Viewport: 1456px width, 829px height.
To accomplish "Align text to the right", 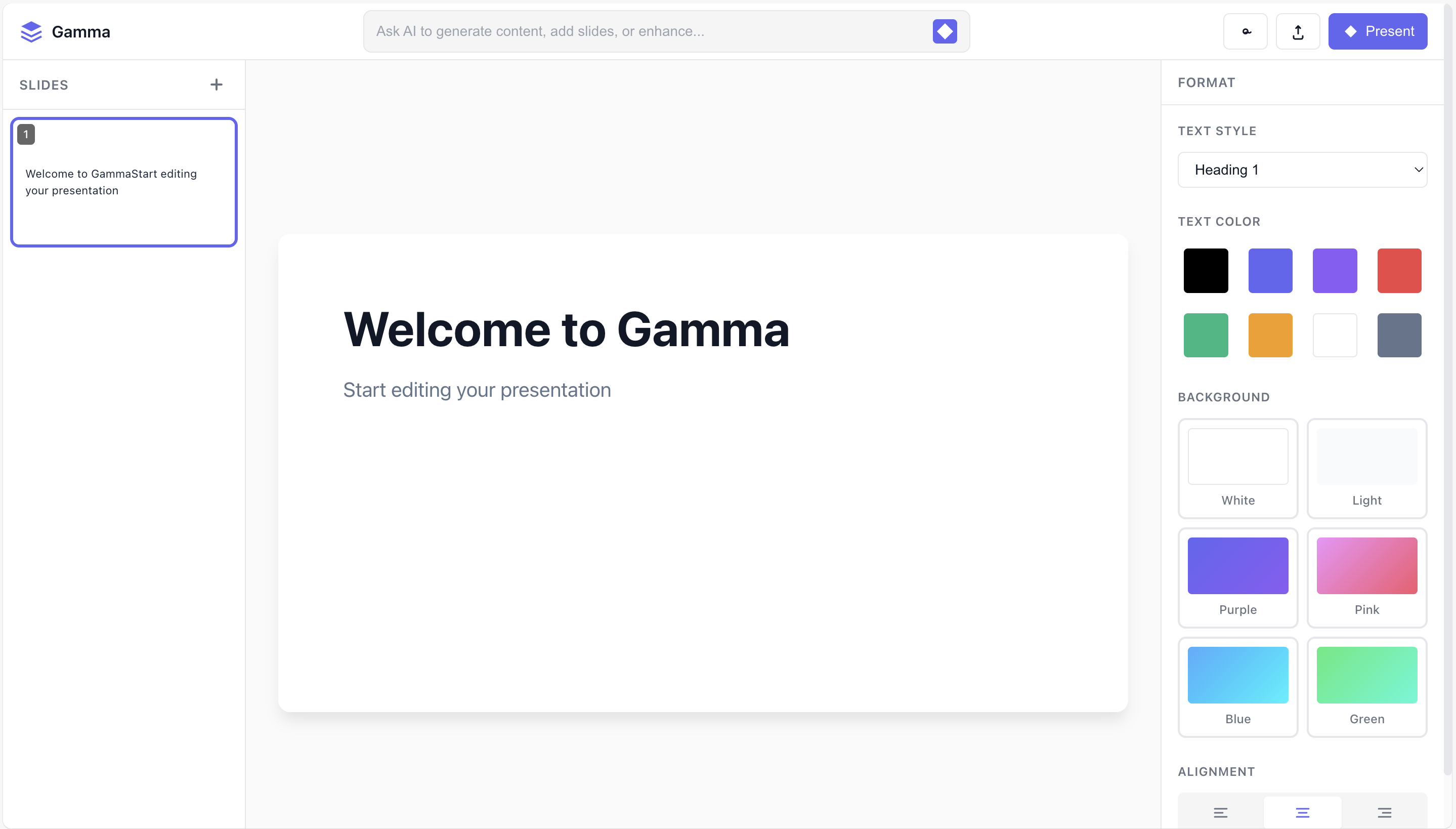I will tap(1384, 812).
